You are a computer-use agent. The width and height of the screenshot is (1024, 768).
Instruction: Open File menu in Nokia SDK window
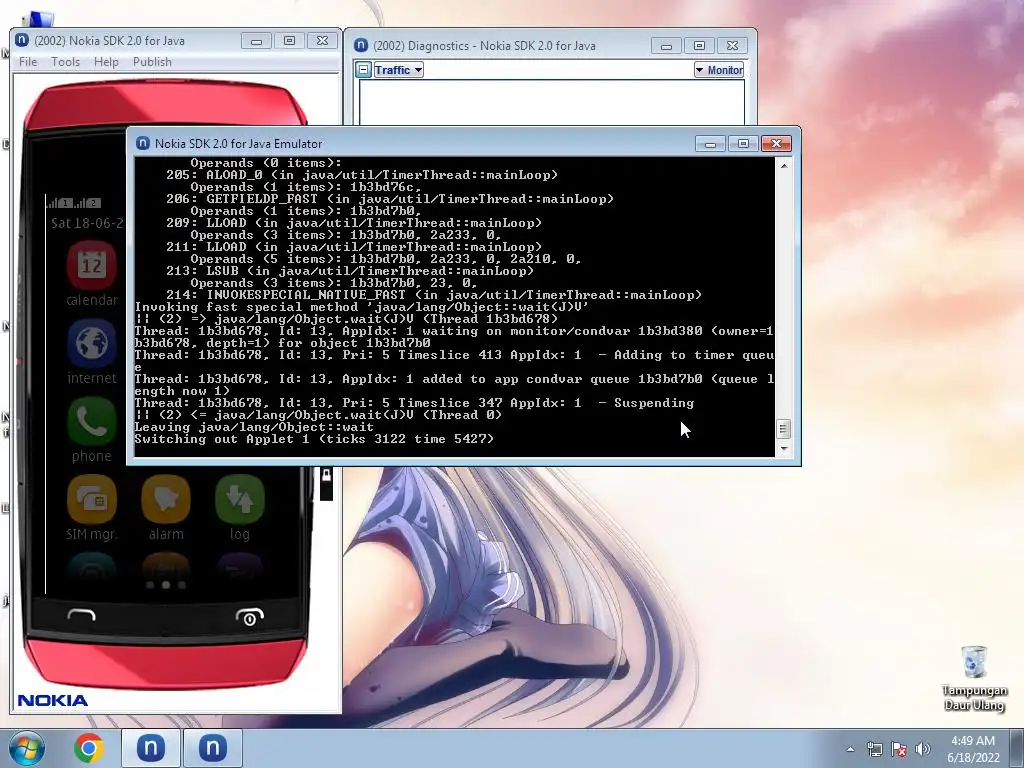[28, 61]
